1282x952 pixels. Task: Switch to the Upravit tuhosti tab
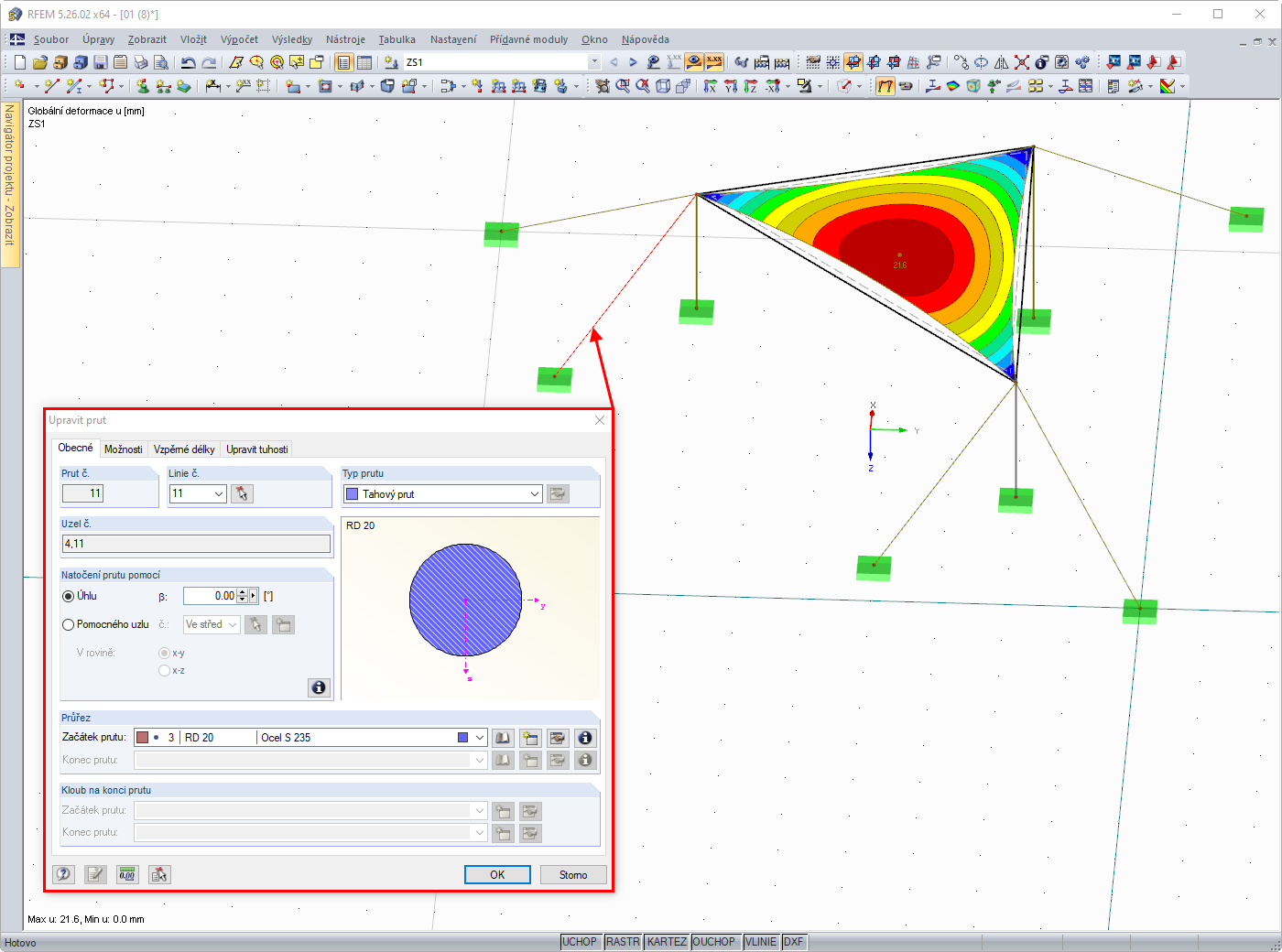257,449
